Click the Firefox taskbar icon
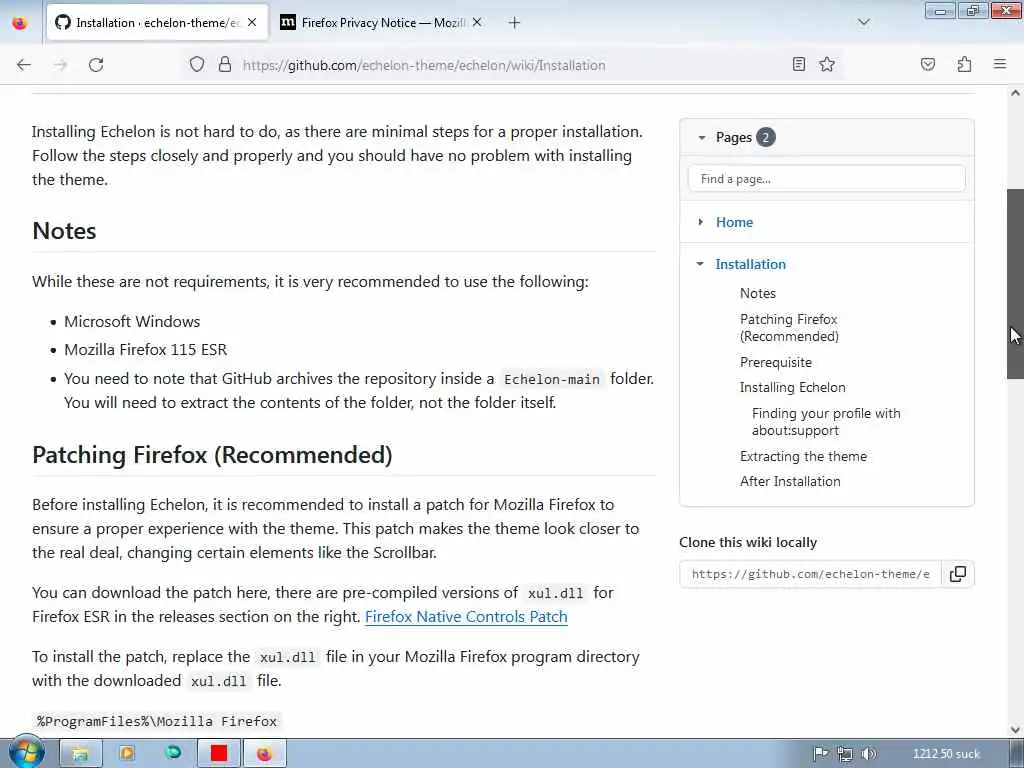The height and width of the screenshot is (768, 1024). pos(264,754)
